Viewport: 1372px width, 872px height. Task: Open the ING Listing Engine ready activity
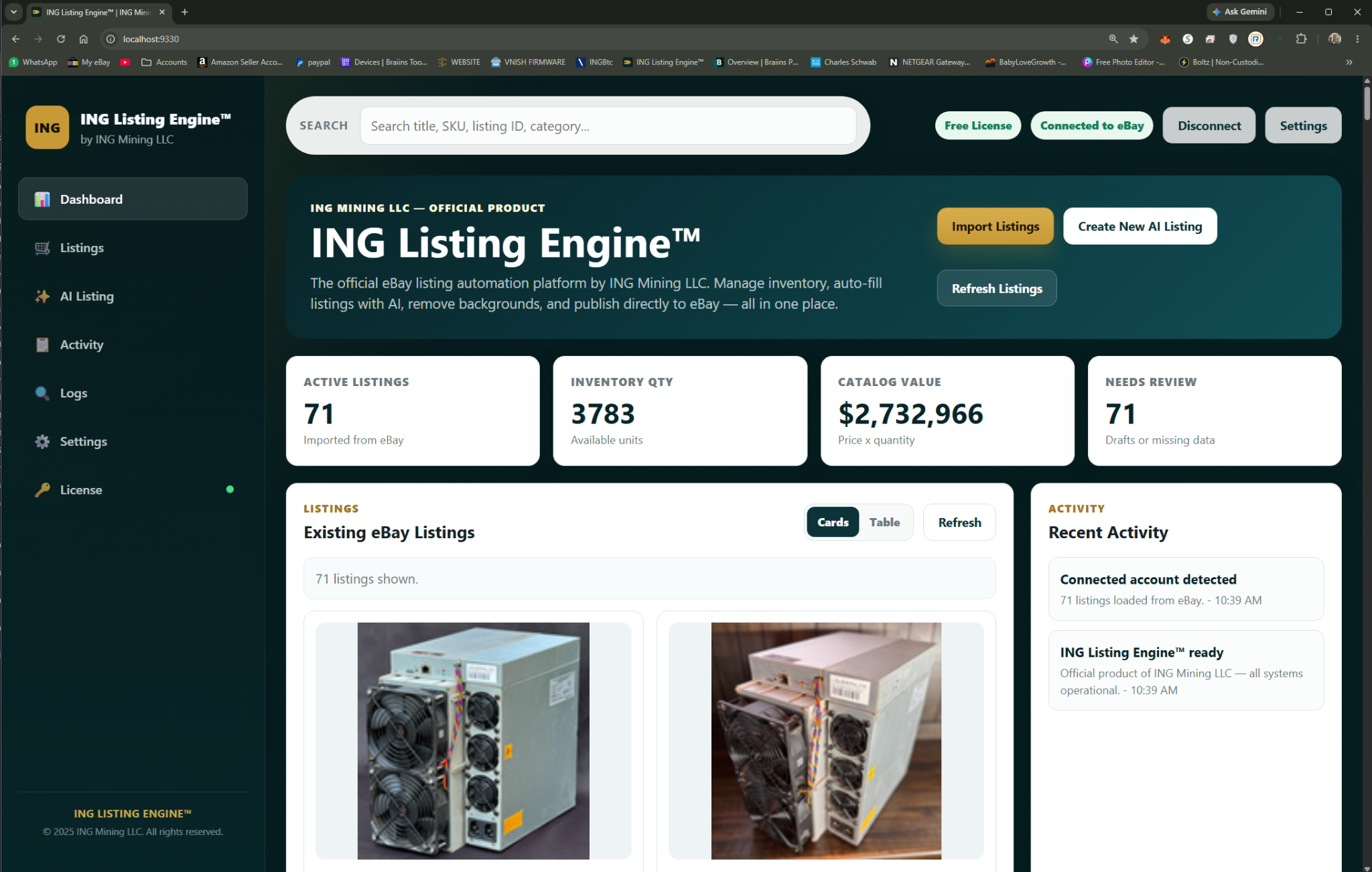(x=1186, y=670)
